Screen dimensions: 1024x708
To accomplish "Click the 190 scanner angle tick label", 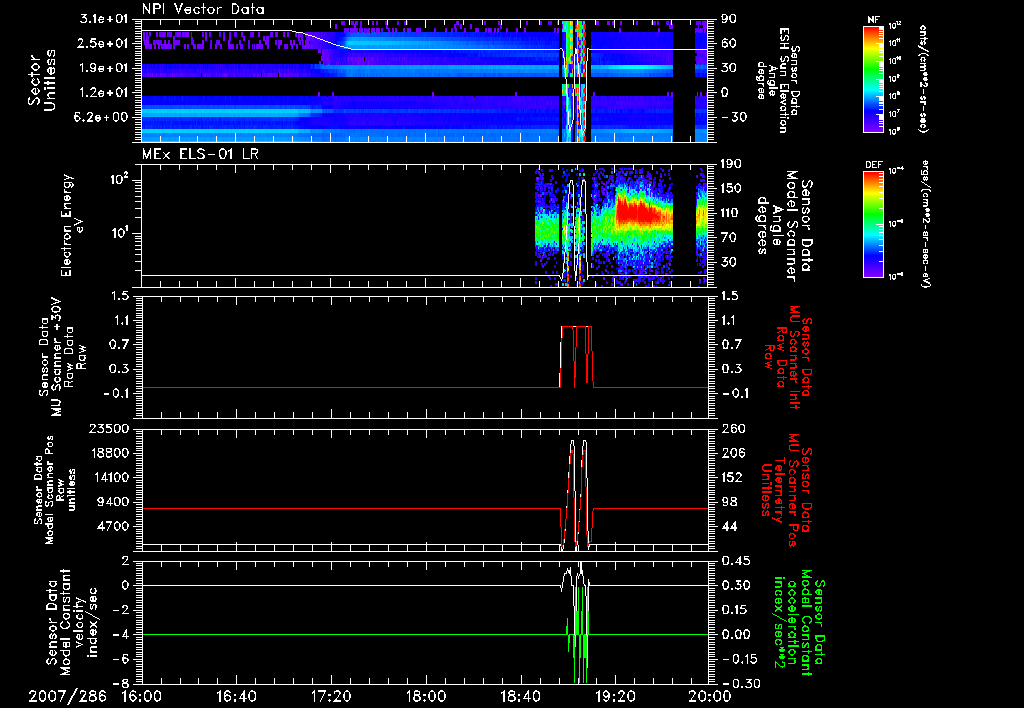I will 731,164.
